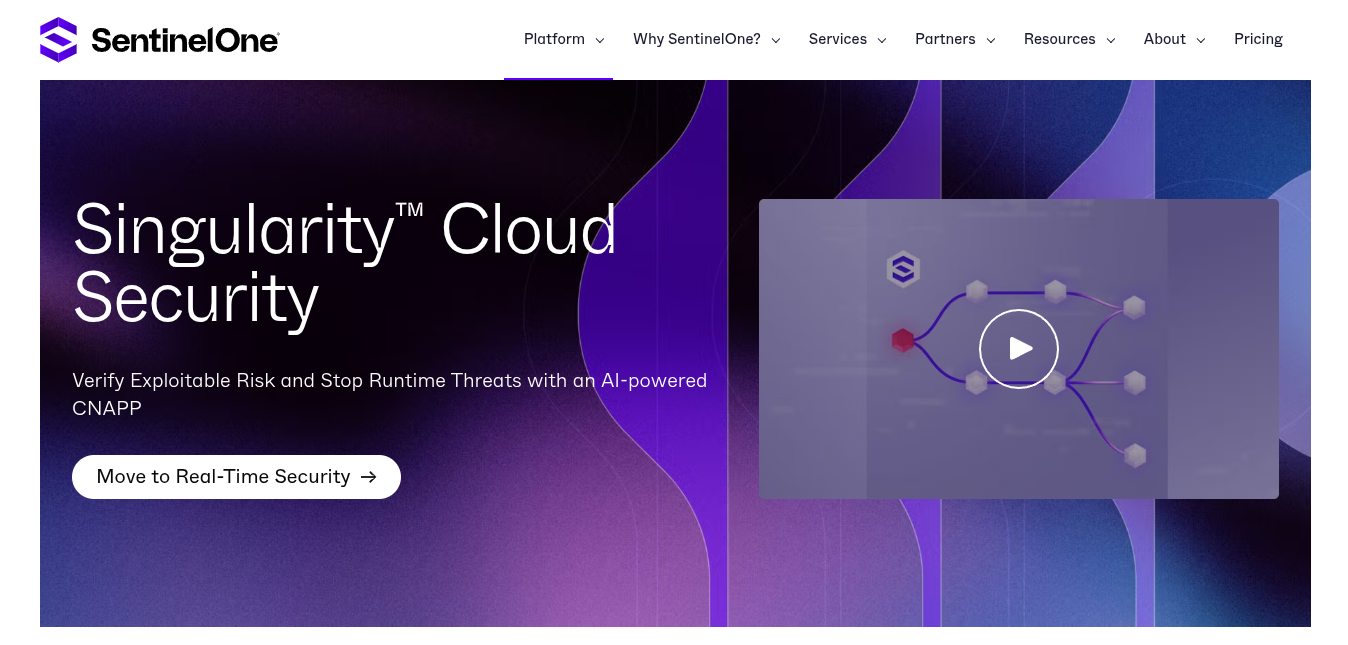Expand the Why SentinelOne? dropdown
This screenshot has width=1348, height=645.
pos(697,39)
